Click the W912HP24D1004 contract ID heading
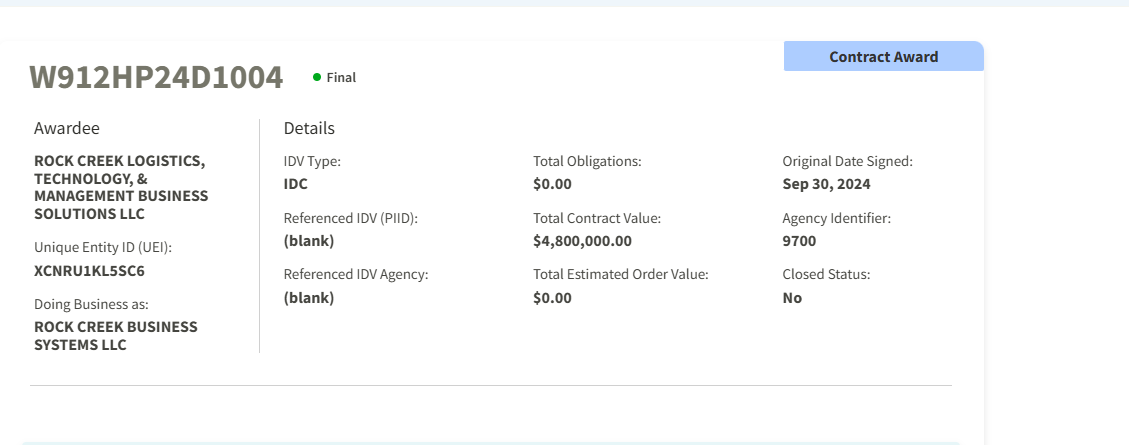The image size is (1129, 445). point(156,77)
